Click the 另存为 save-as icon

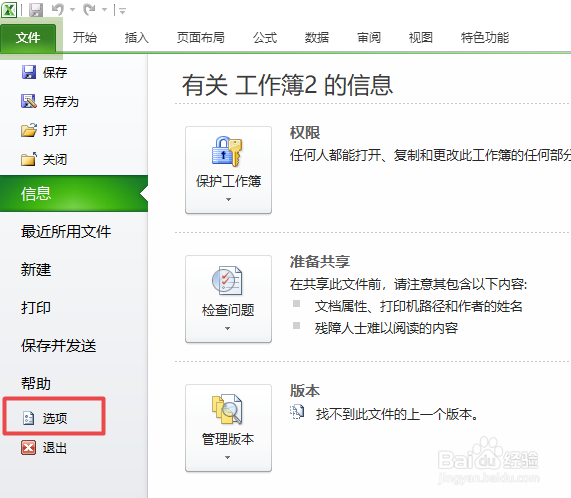click(x=29, y=101)
